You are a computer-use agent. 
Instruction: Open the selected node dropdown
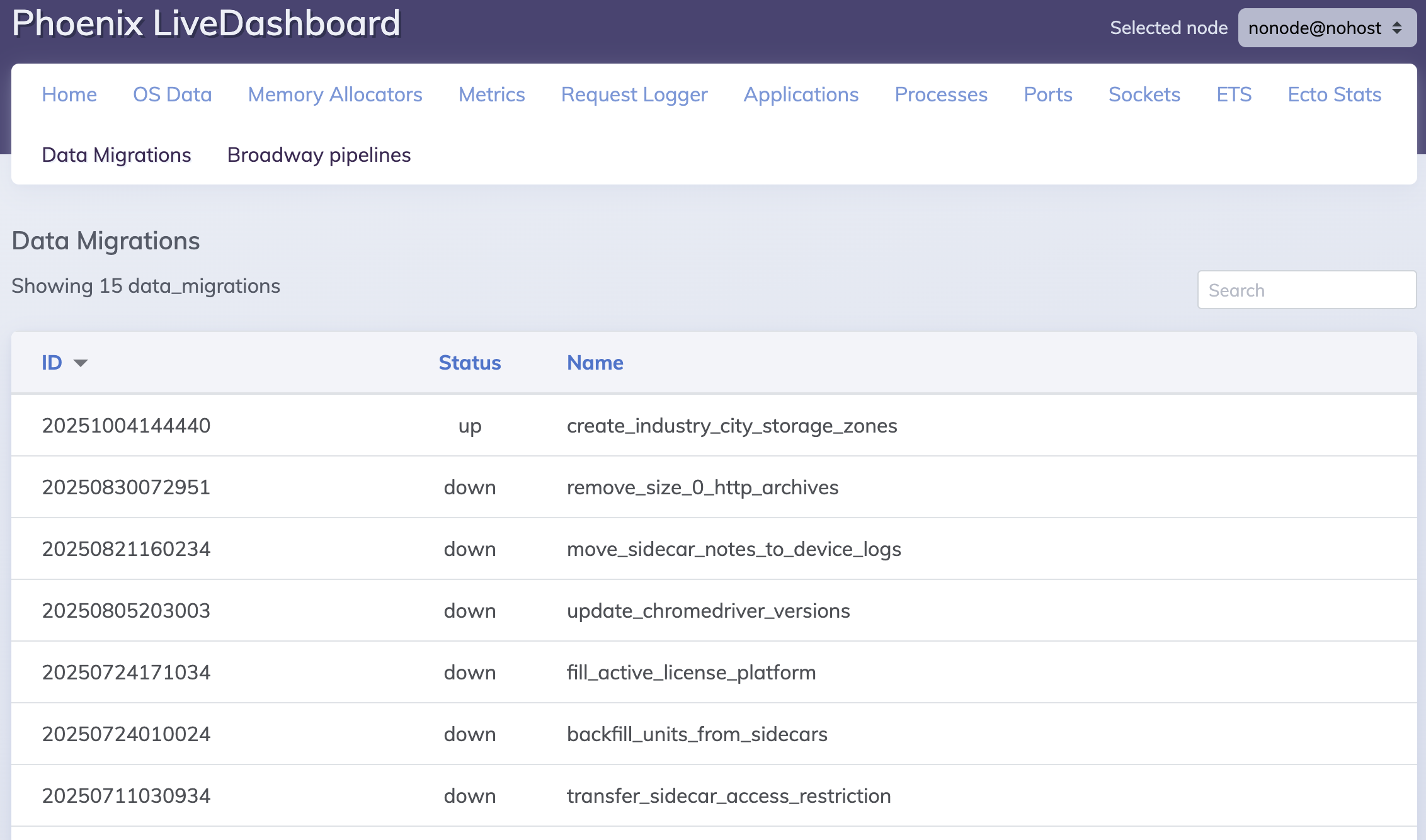[x=1326, y=28]
